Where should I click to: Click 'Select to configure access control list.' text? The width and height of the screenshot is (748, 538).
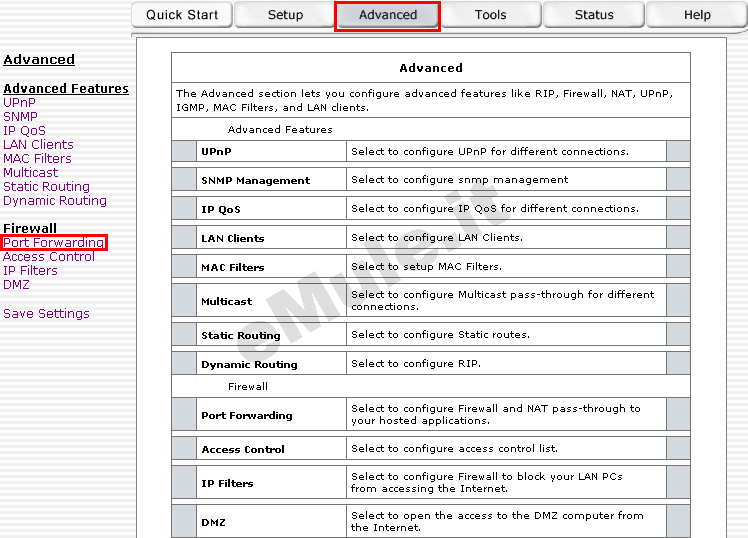pyautogui.click(x=454, y=449)
